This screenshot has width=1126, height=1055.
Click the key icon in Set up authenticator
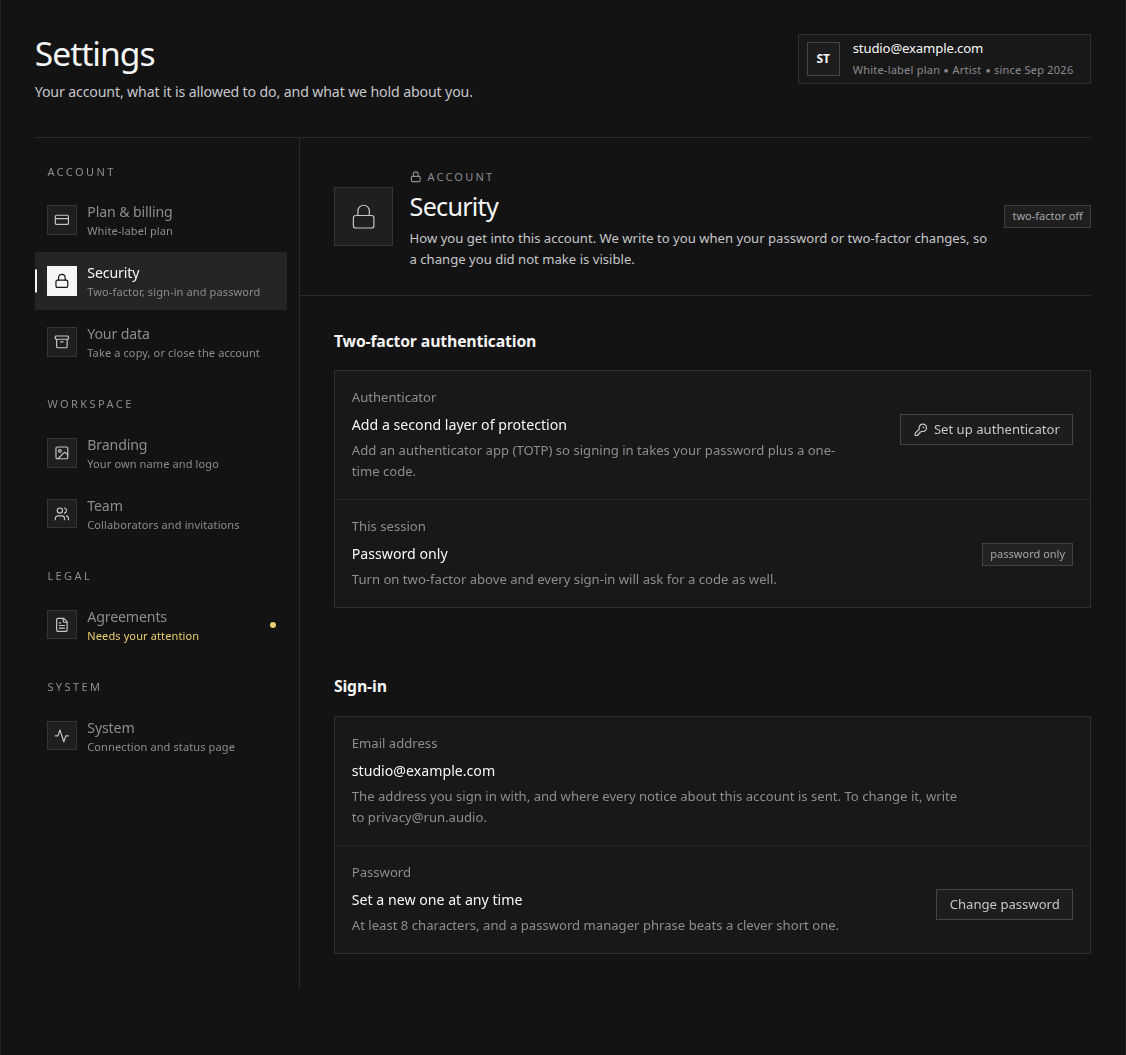[921, 429]
